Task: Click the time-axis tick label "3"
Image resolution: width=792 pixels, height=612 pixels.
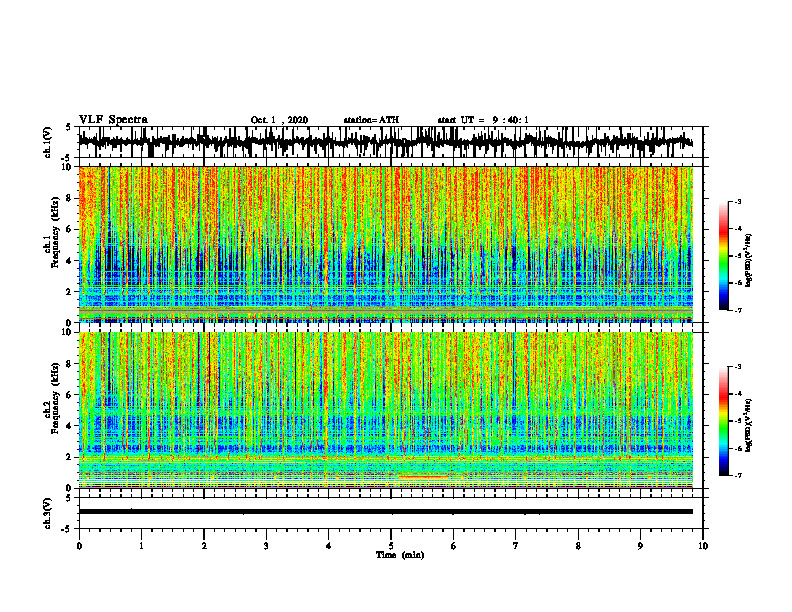Action: click(266, 546)
